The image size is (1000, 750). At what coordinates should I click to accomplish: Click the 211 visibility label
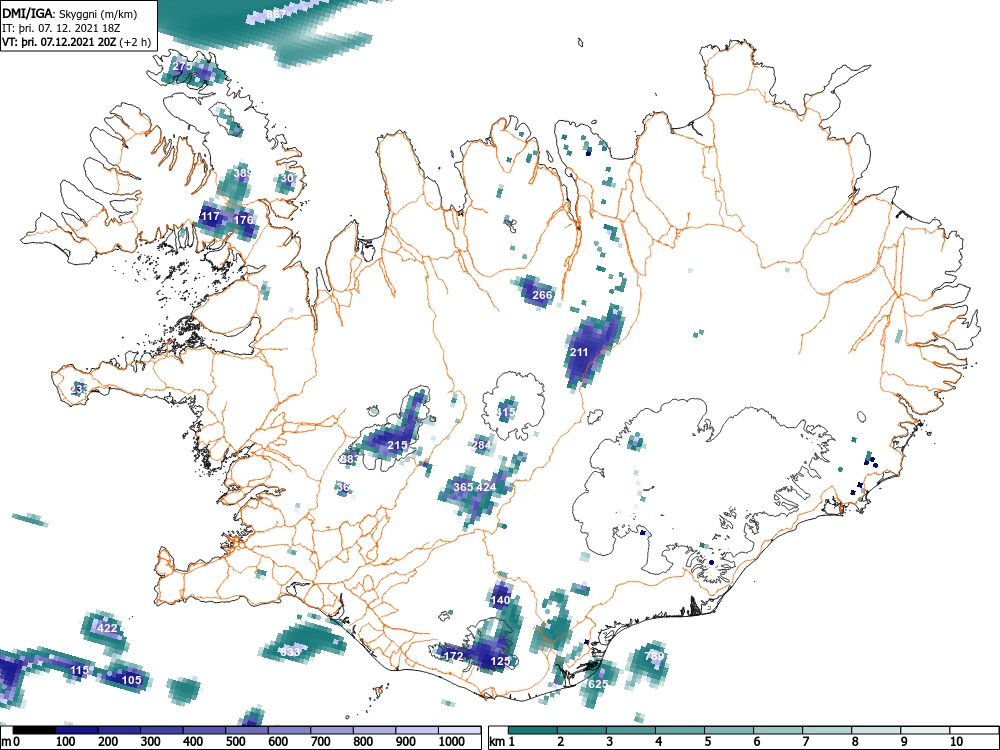point(579,352)
